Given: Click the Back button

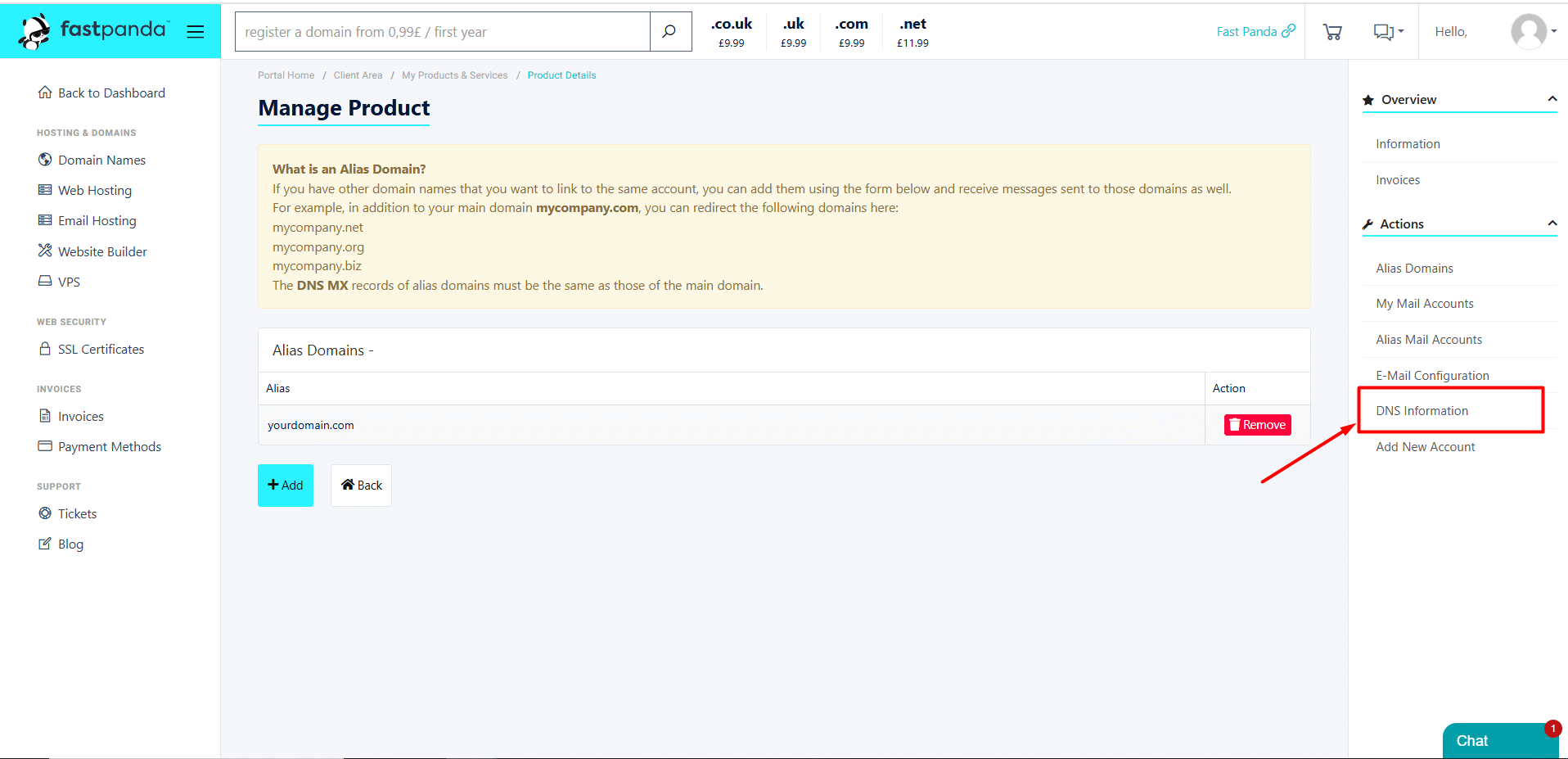Looking at the screenshot, I should click(361, 486).
